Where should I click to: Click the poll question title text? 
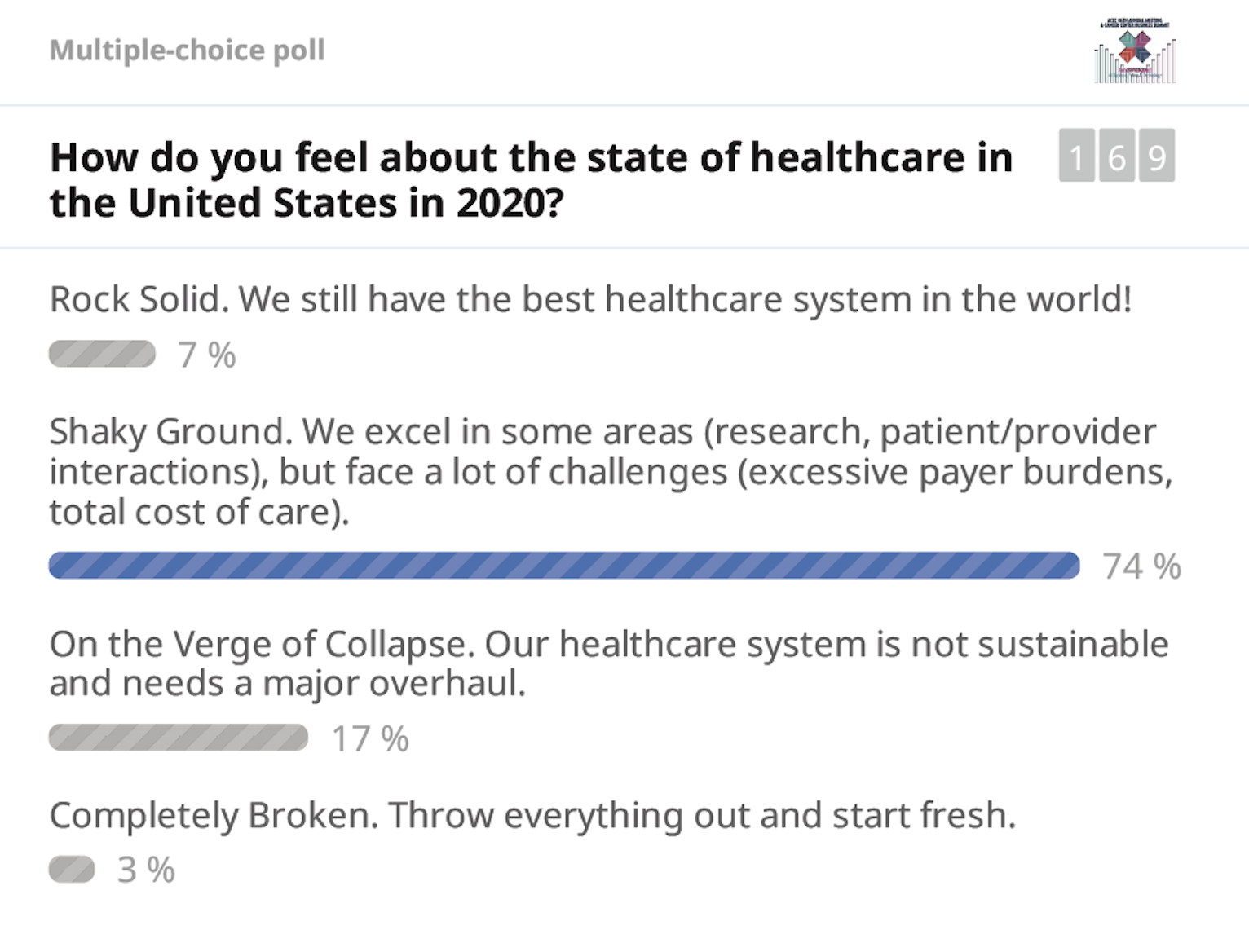(x=532, y=180)
